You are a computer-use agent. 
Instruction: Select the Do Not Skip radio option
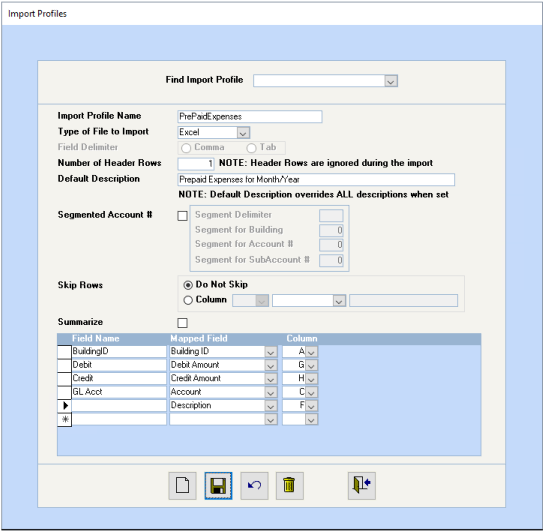pyautogui.click(x=188, y=285)
